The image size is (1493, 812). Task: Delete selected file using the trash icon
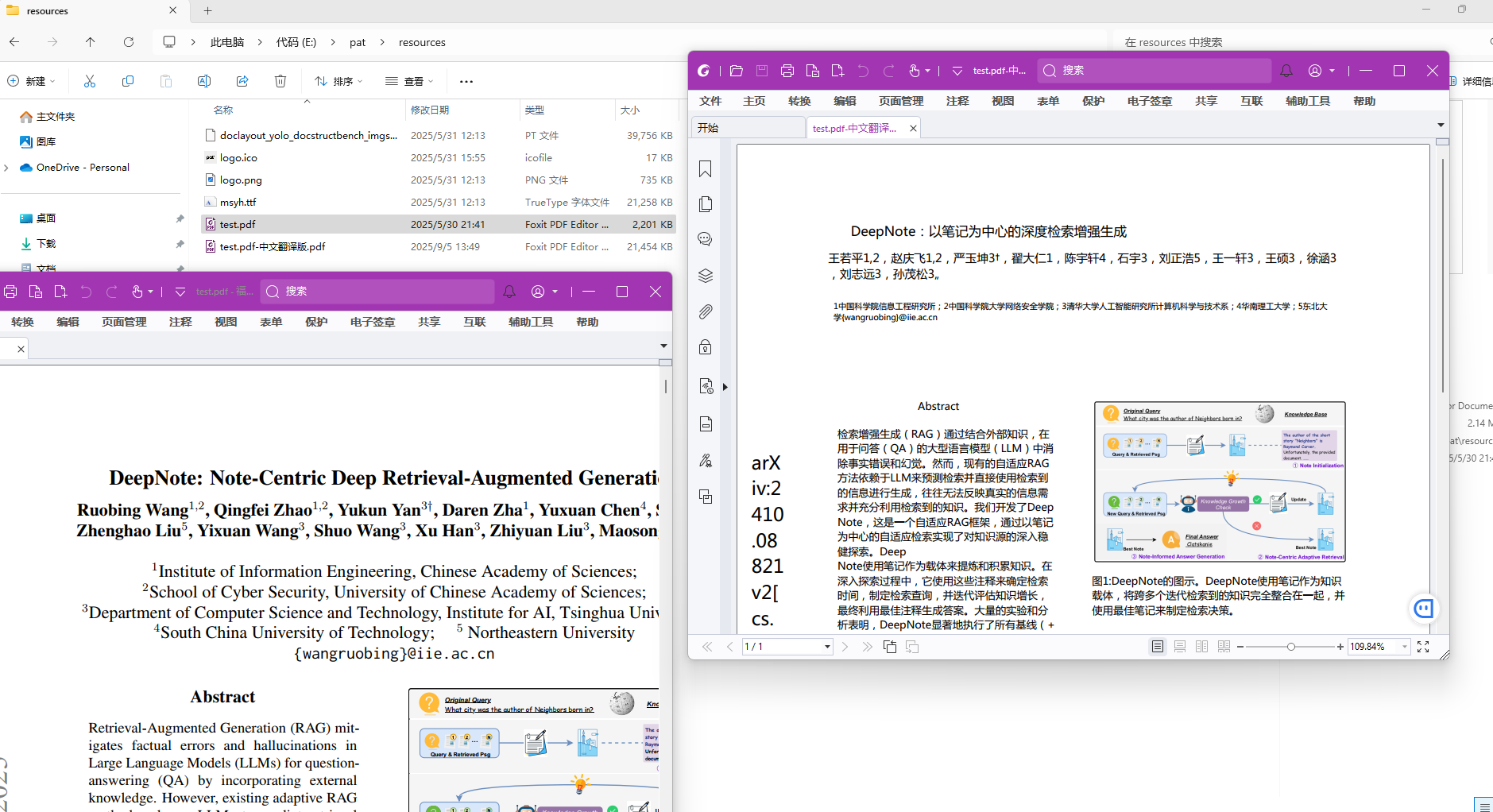click(280, 81)
